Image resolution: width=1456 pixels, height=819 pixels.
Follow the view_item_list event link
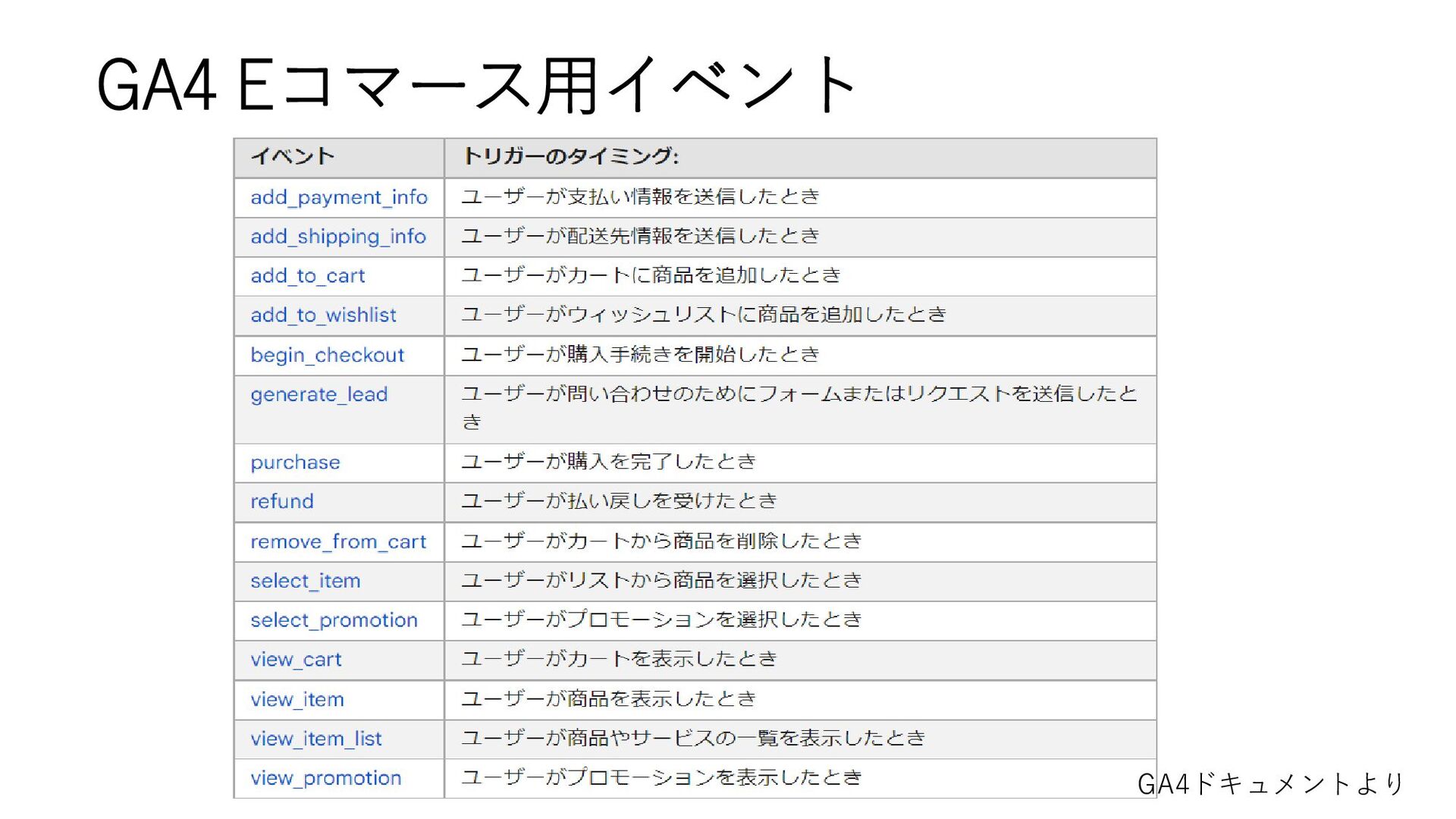pyautogui.click(x=315, y=739)
